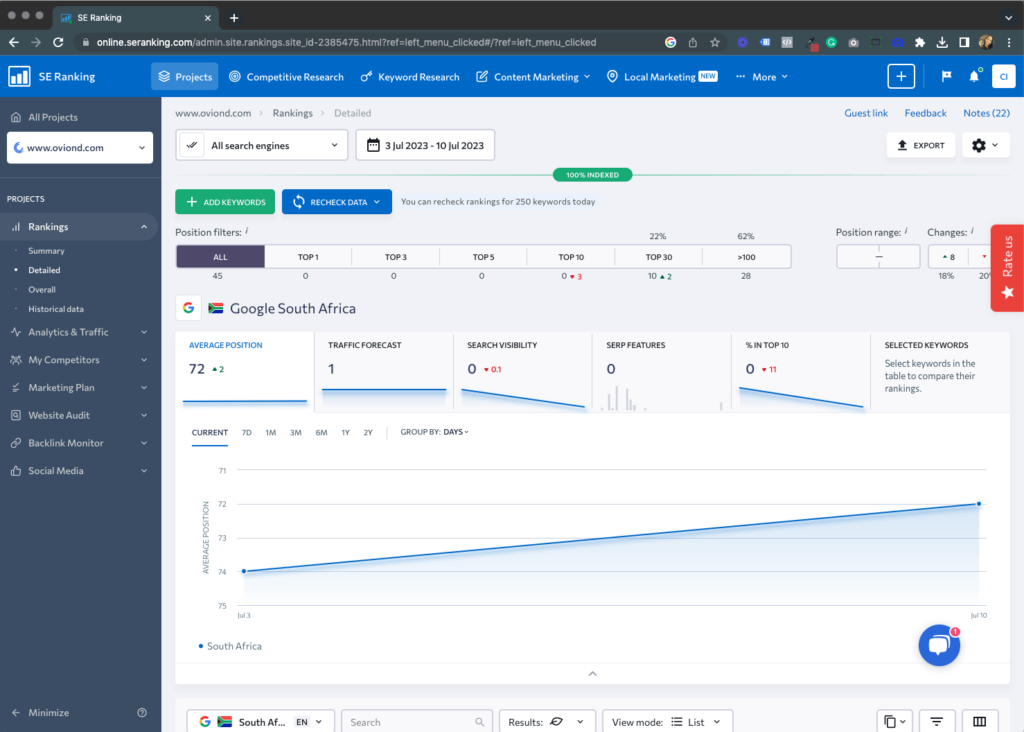Open the live chat bubble
Viewport: 1024px width, 732px height.
tap(939, 645)
